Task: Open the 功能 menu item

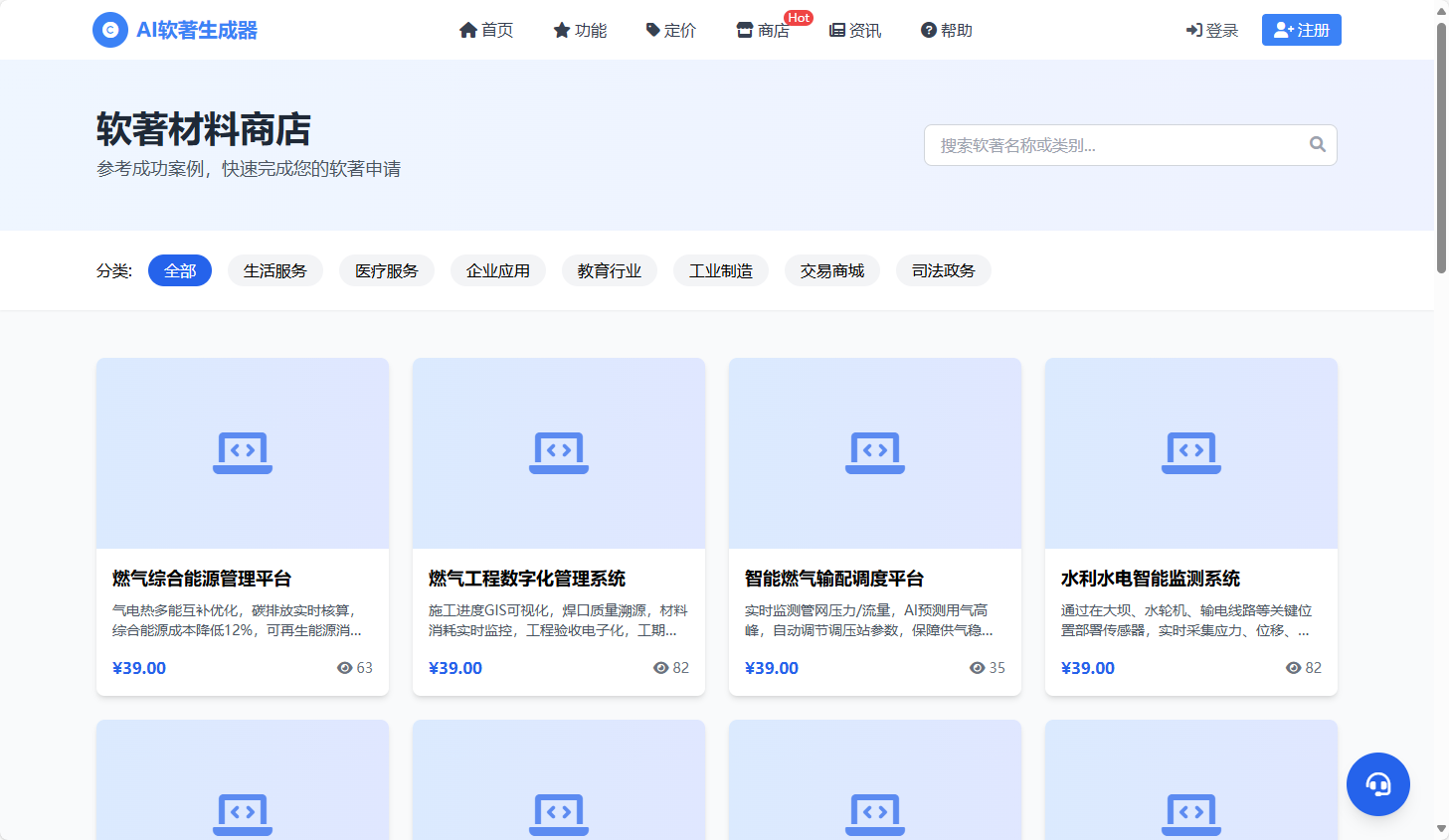Action: point(580,31)
